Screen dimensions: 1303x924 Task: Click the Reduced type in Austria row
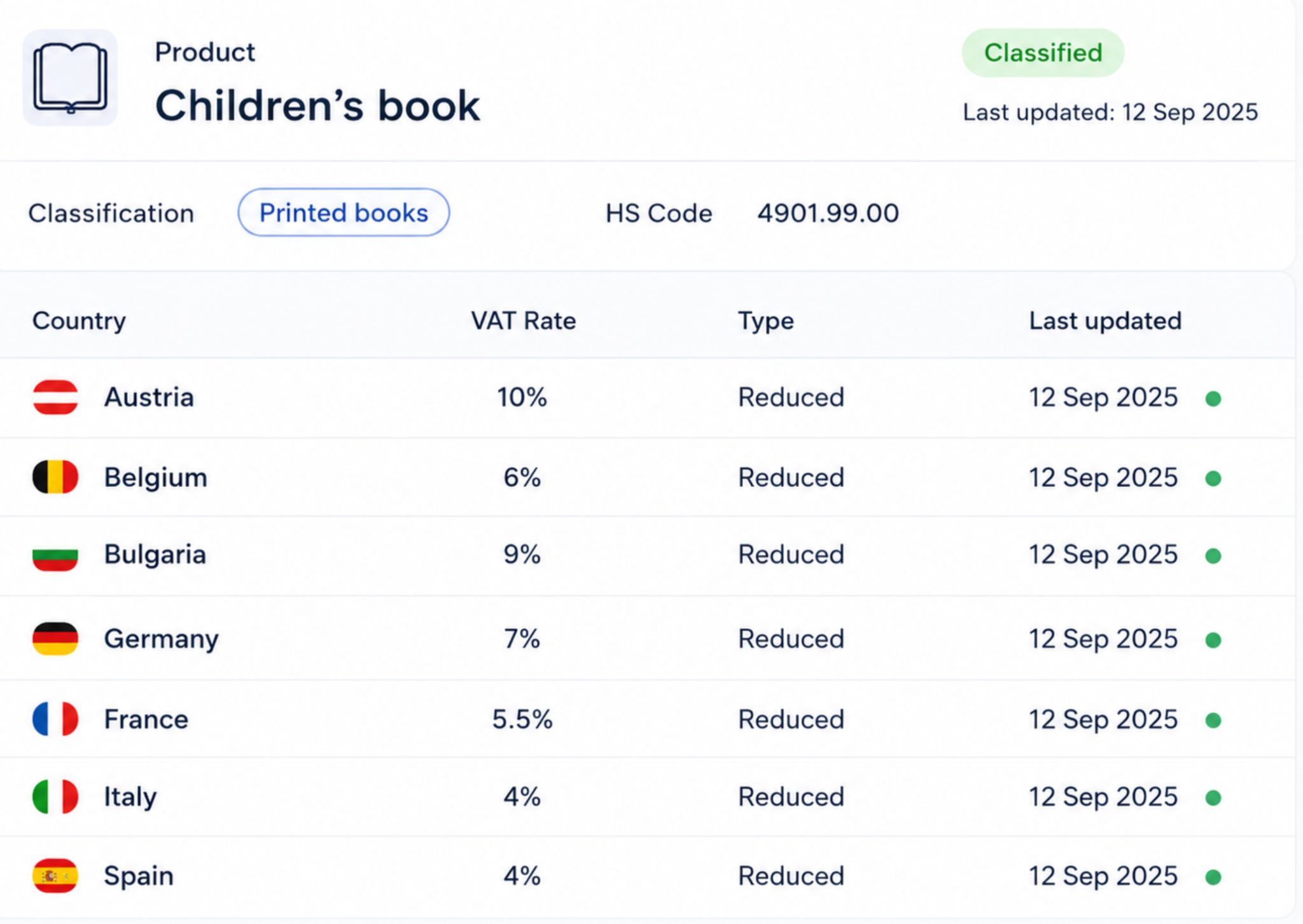tap(791, 397)
